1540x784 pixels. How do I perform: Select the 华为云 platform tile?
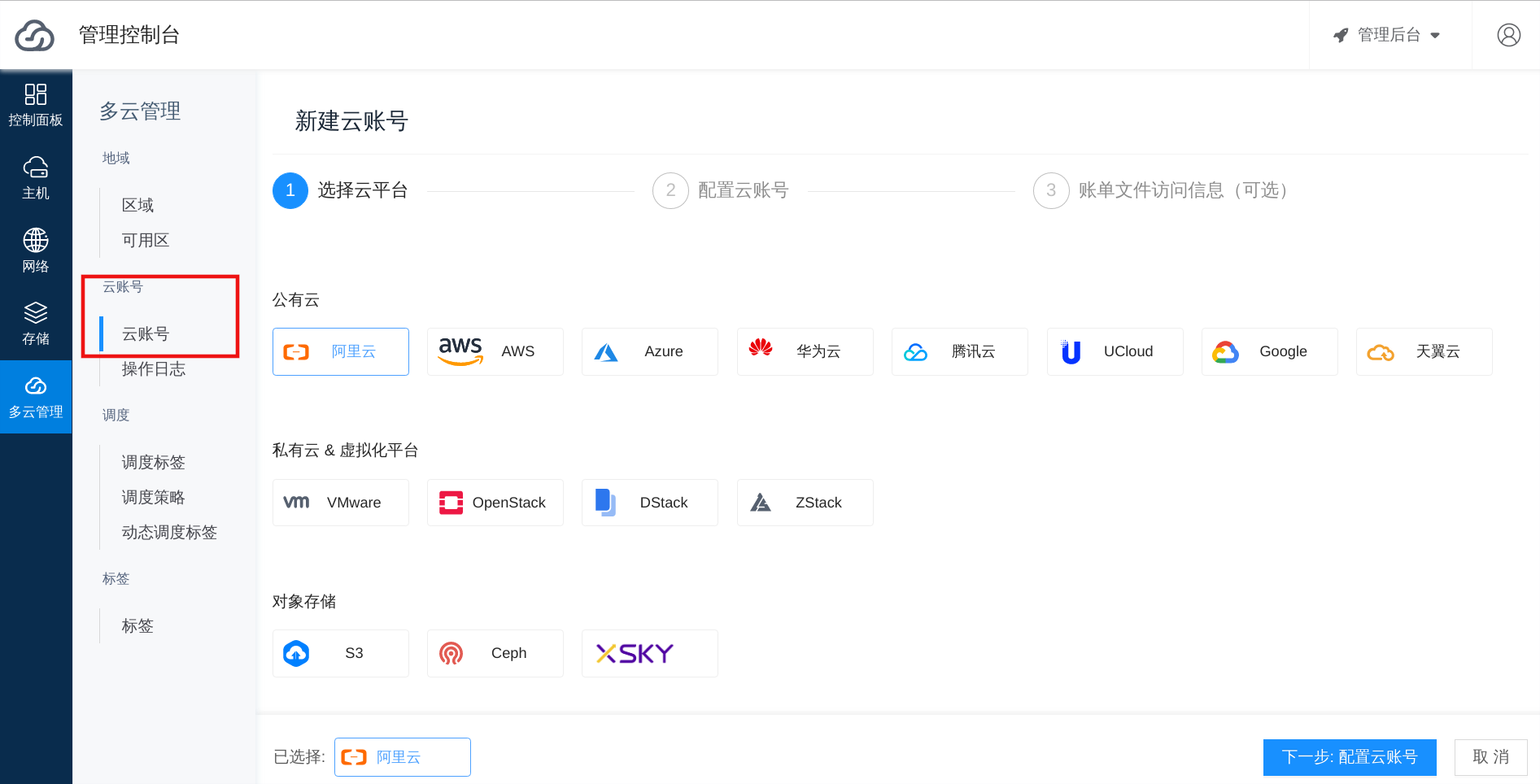click(805, 351)
